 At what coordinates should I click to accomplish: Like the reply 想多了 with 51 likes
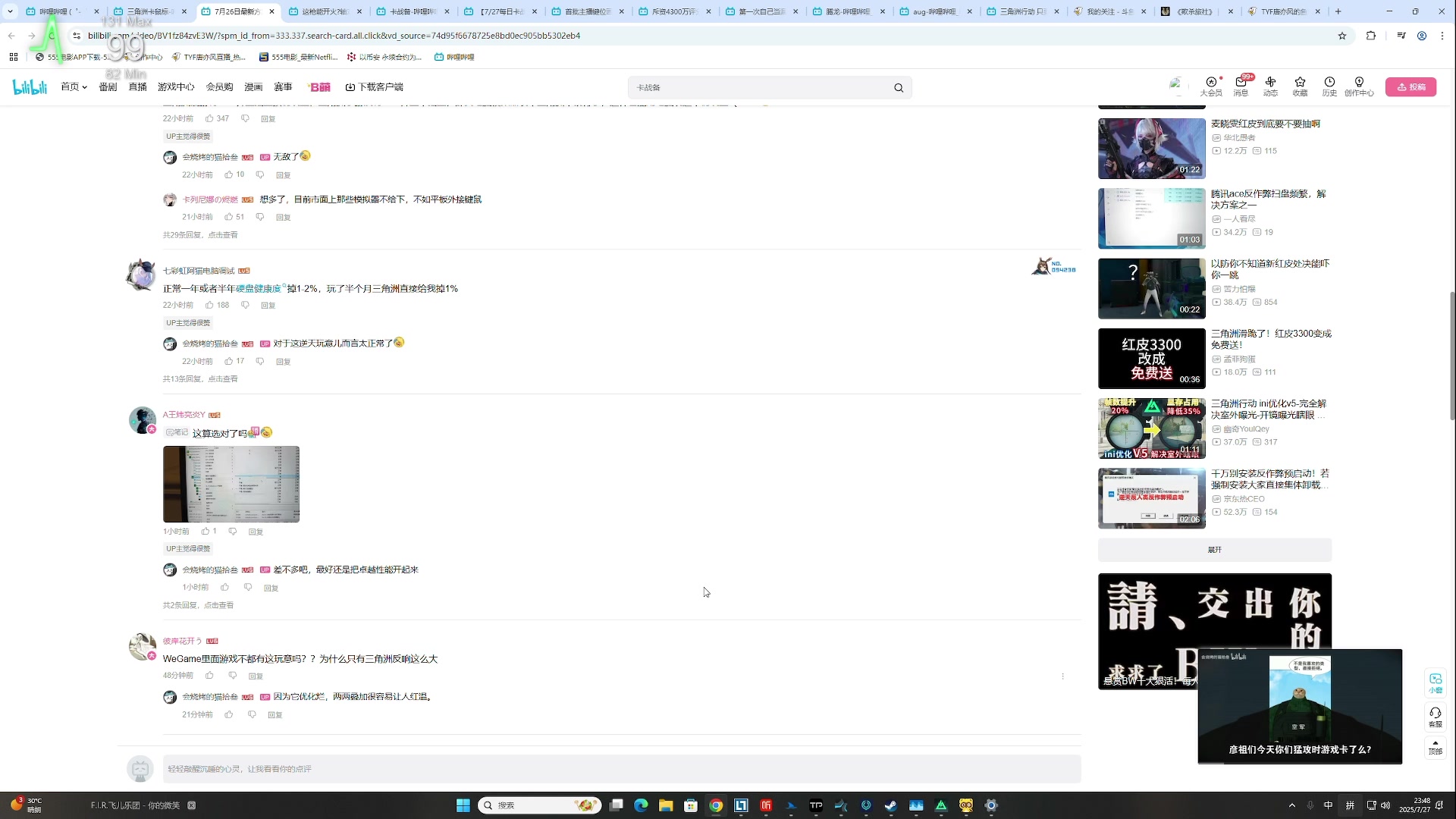[x=229, y=217]
